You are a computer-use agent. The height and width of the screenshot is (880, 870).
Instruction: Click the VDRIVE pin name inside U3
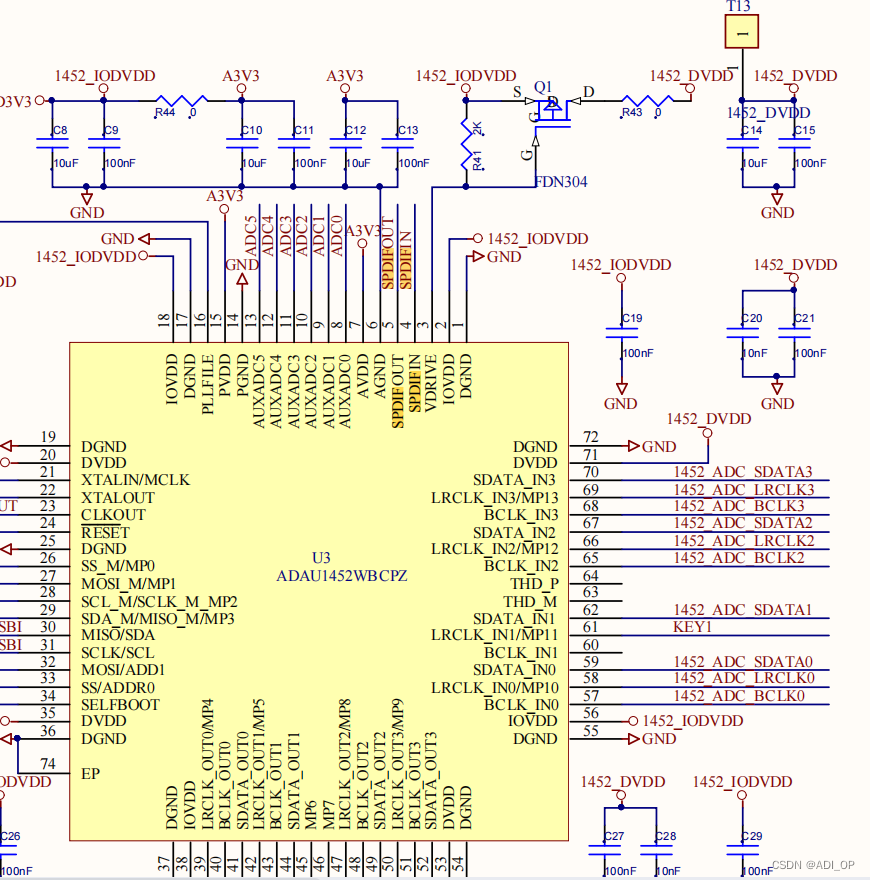tap(431, 383)
